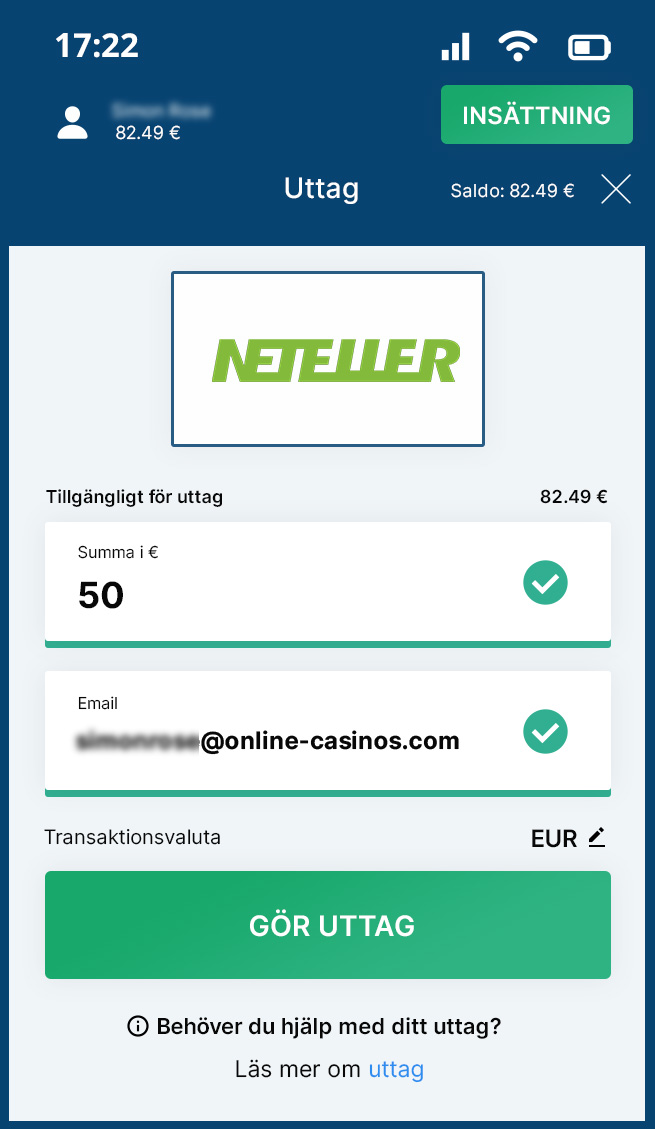Tap the Saldo balance text in header
This screenshot has width=655, height=1129.
pos(512,191)
